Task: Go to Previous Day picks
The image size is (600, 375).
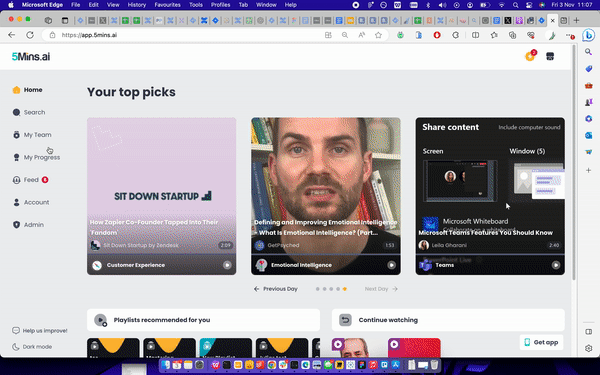Action: point(276,289)
